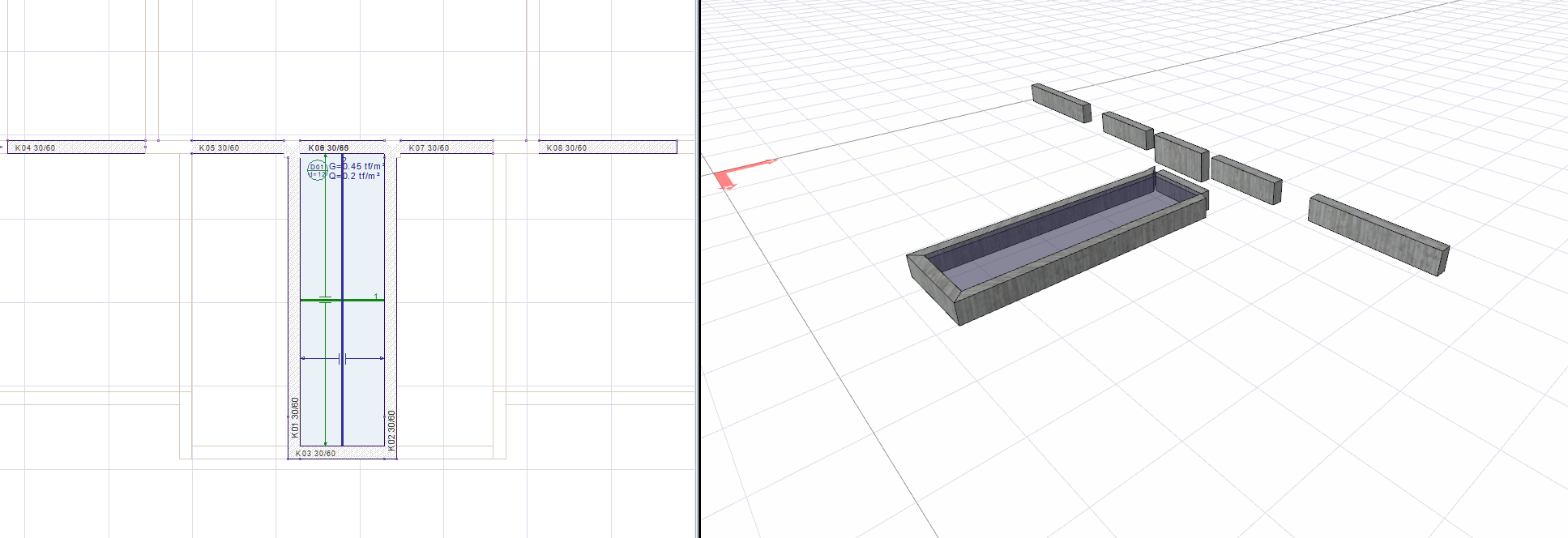Click the divider between plan and 3D views
The image size is (1568, 538).
point(699,269)
